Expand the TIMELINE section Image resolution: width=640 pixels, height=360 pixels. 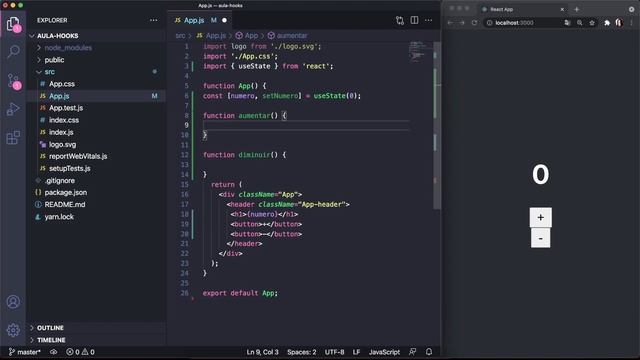[x=96, y=340]
